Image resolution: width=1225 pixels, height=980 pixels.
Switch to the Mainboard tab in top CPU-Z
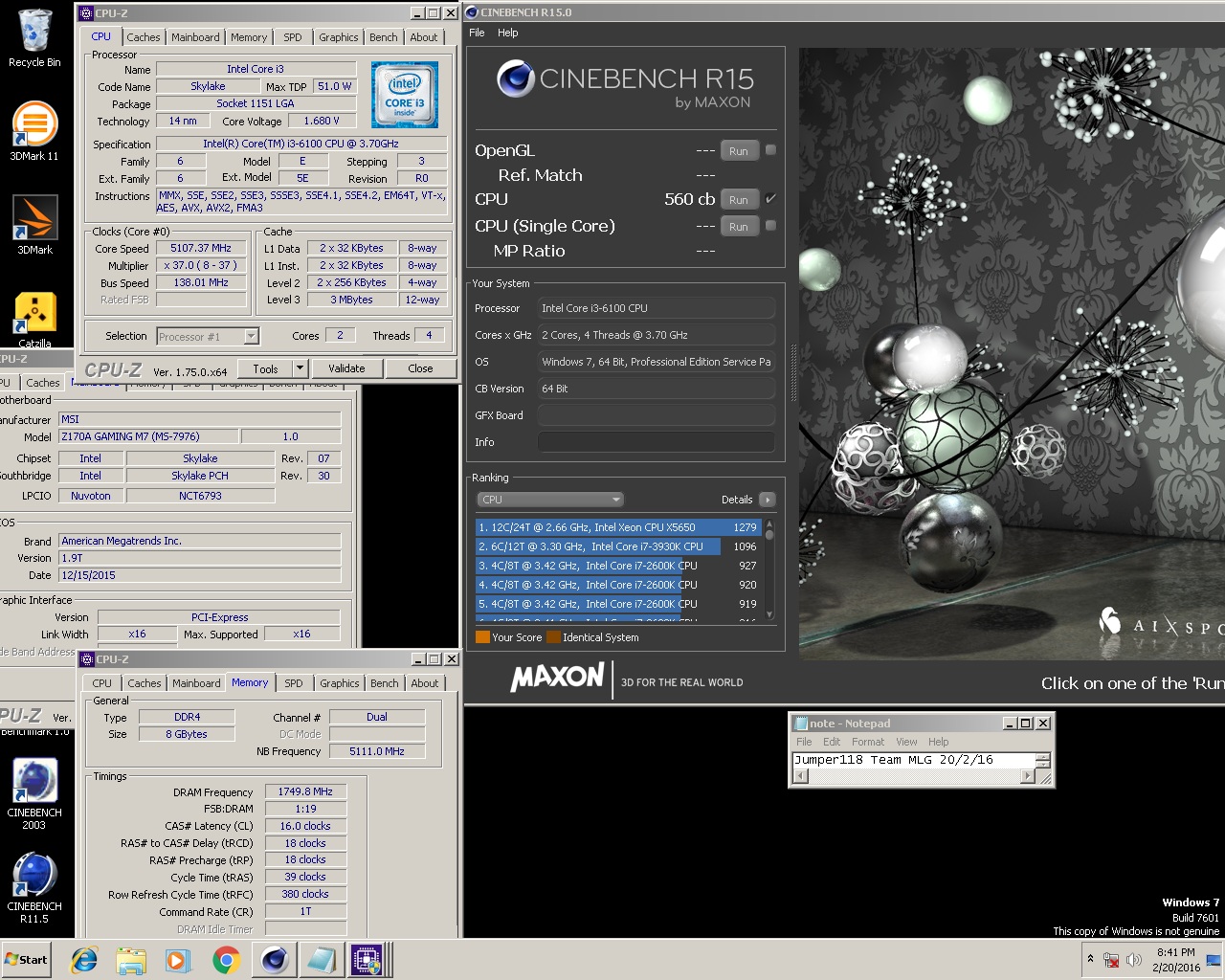point(195,37)
